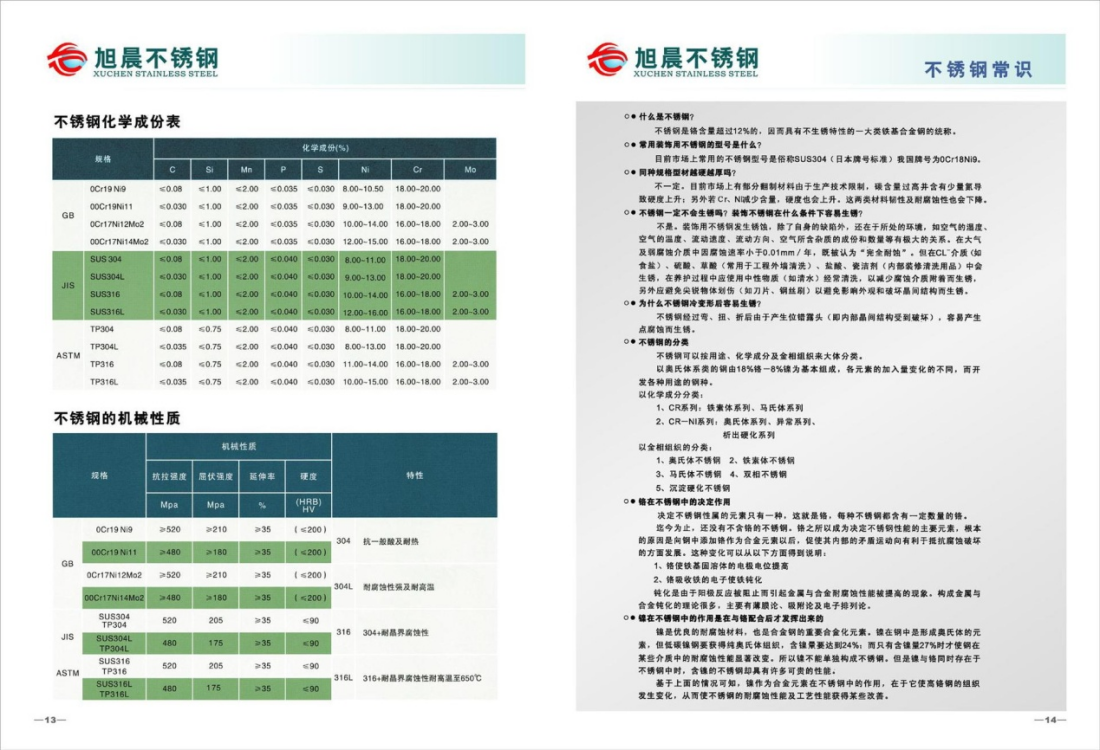
Task: Click the red Xuchen logo on right page
Action: (x=607, y=59)
